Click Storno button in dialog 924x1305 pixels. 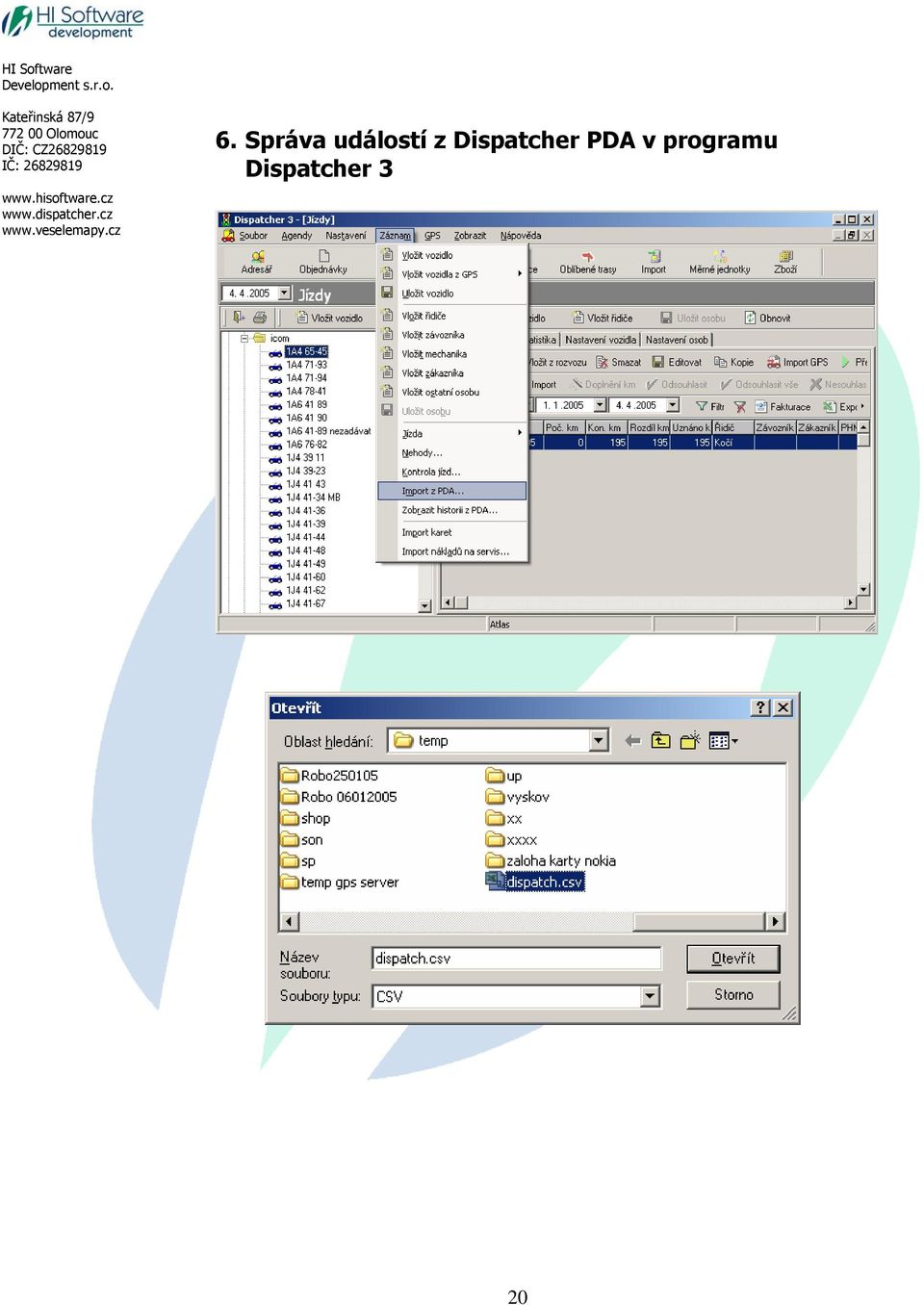tap(733, 995)
